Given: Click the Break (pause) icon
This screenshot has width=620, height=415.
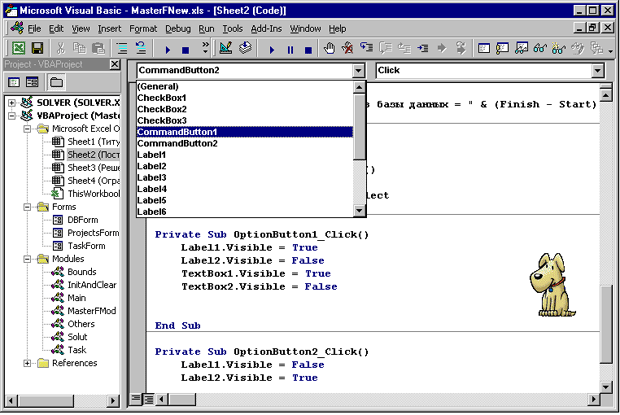Looking at the screenshot, I should pos(291,49).
